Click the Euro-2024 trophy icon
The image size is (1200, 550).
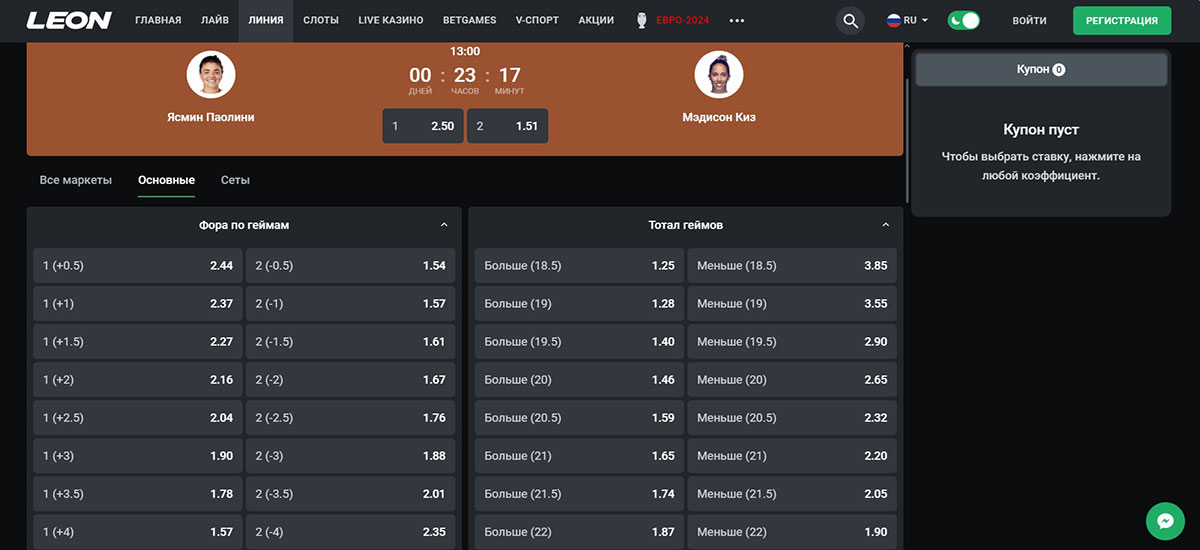pos(641,20)
